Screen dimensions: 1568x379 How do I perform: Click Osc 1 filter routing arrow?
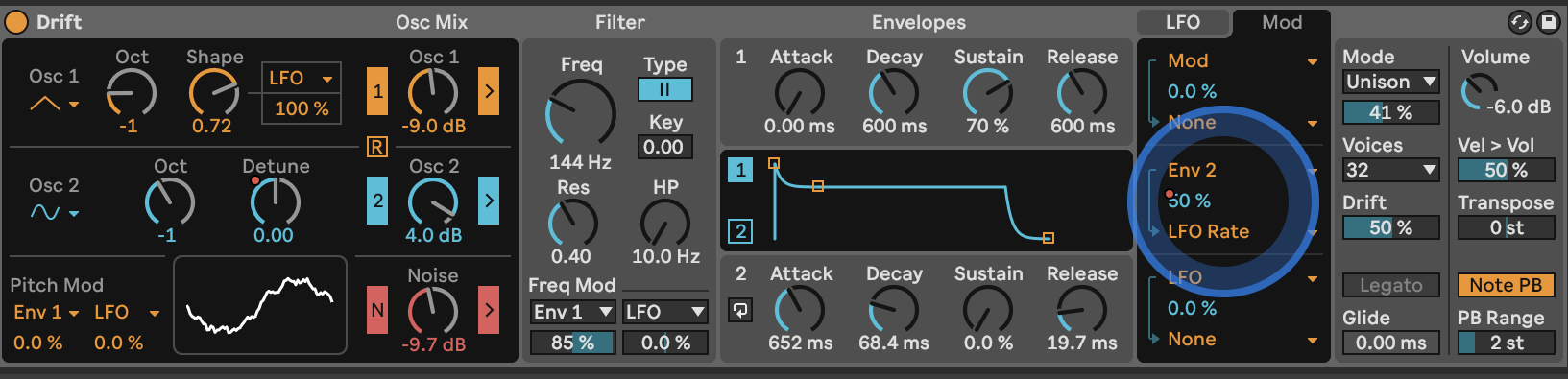(489, 91)
